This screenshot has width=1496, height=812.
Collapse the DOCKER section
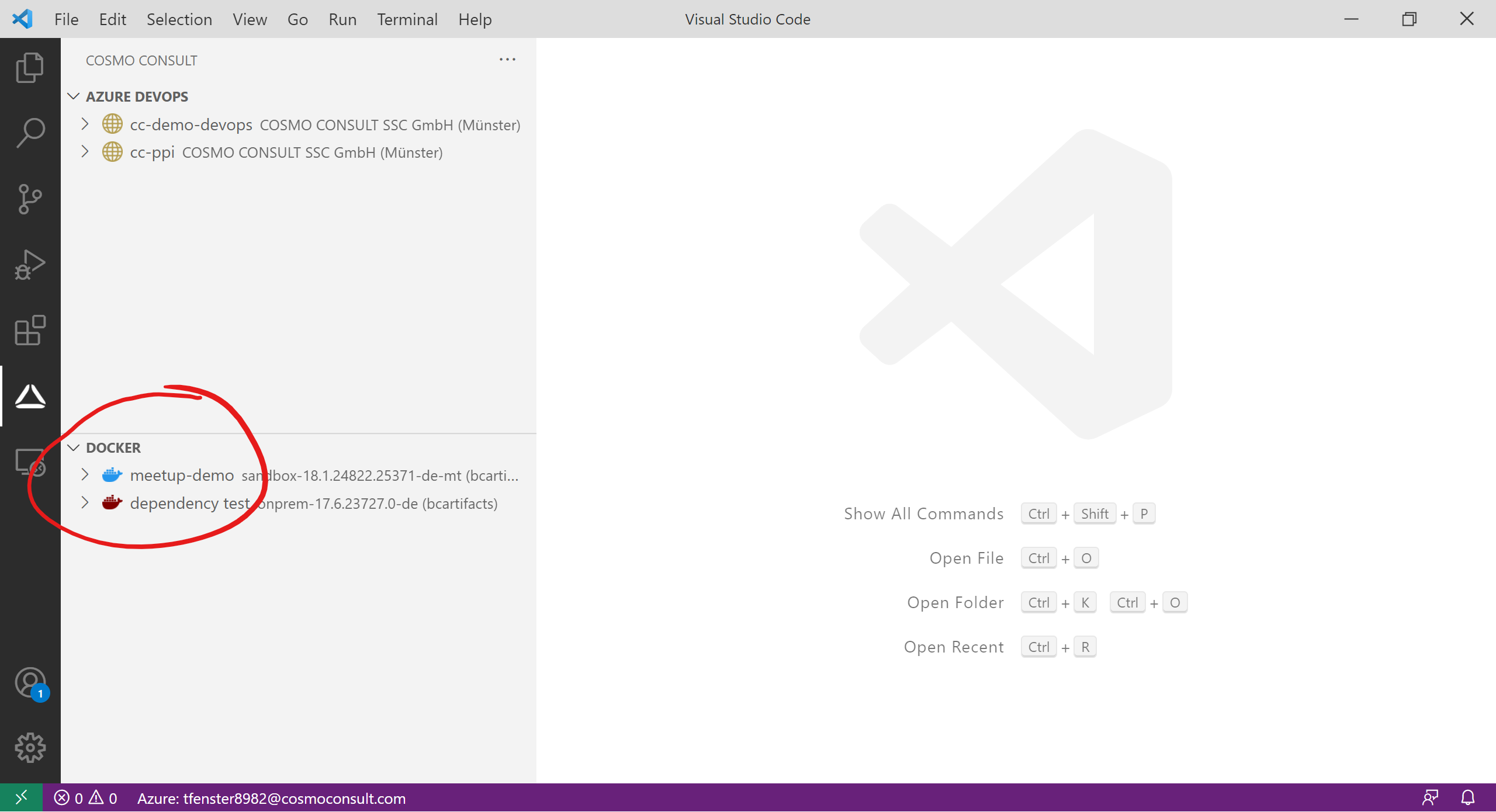pyautogui.click(x=74, y=448)
